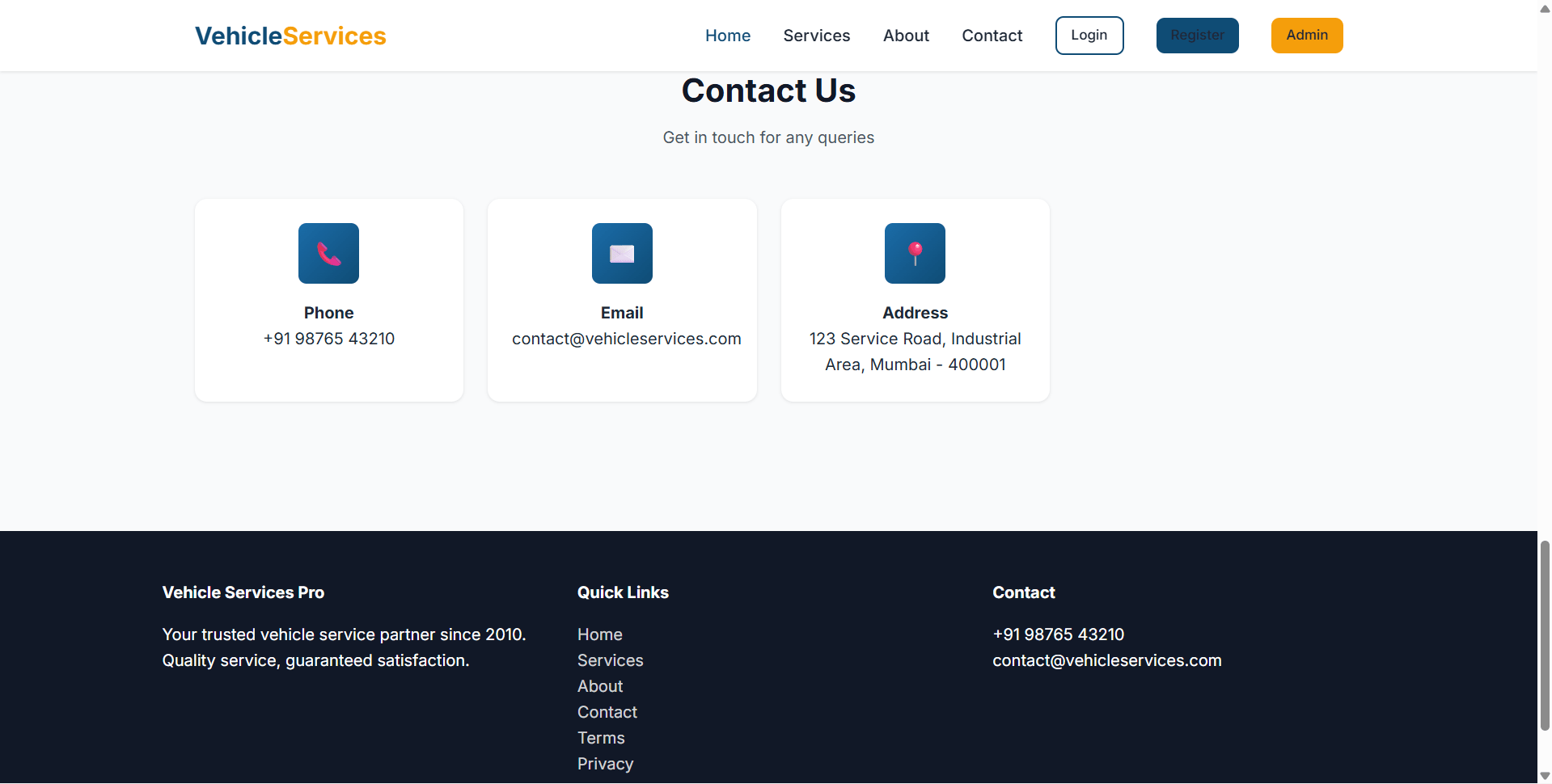Select phone number in the Phone card

pos(329,339)
